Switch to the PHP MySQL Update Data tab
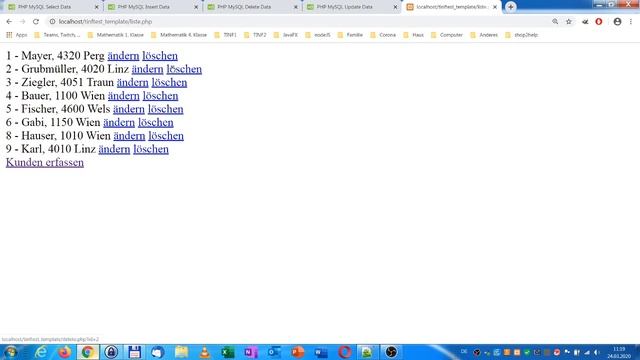The height and width of the screenshot is (360, 640). (351, 7)
